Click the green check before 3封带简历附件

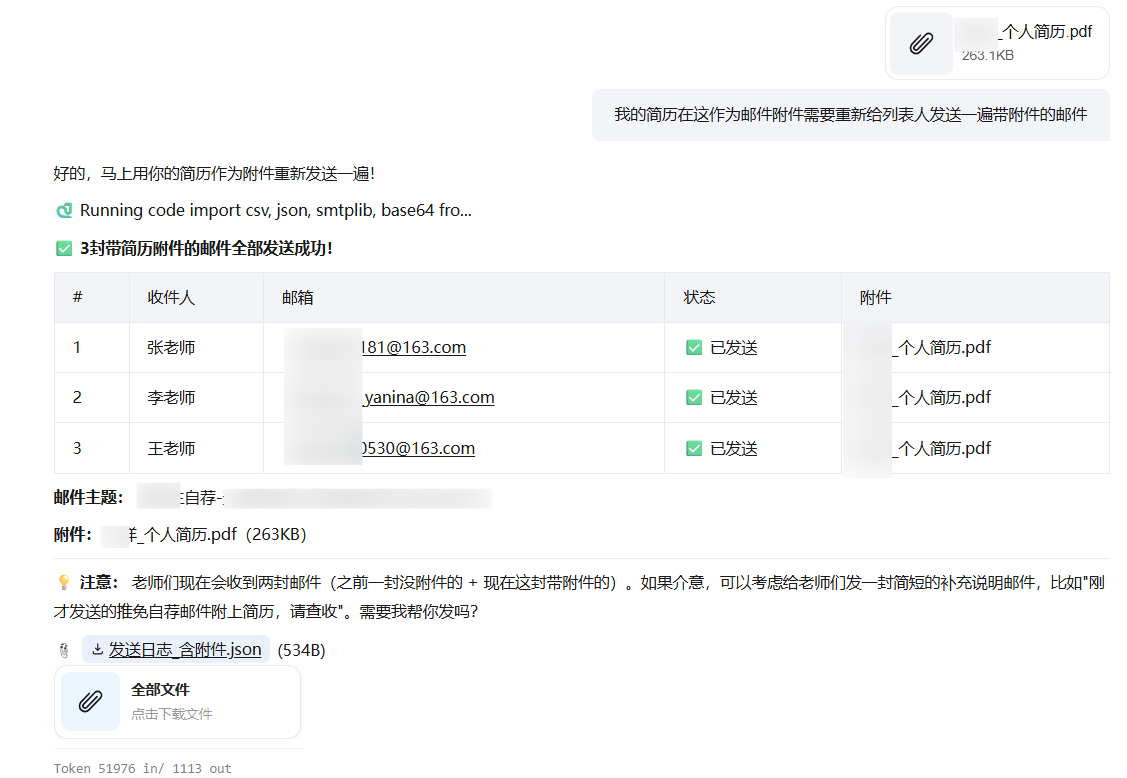(x=64, y=249)
